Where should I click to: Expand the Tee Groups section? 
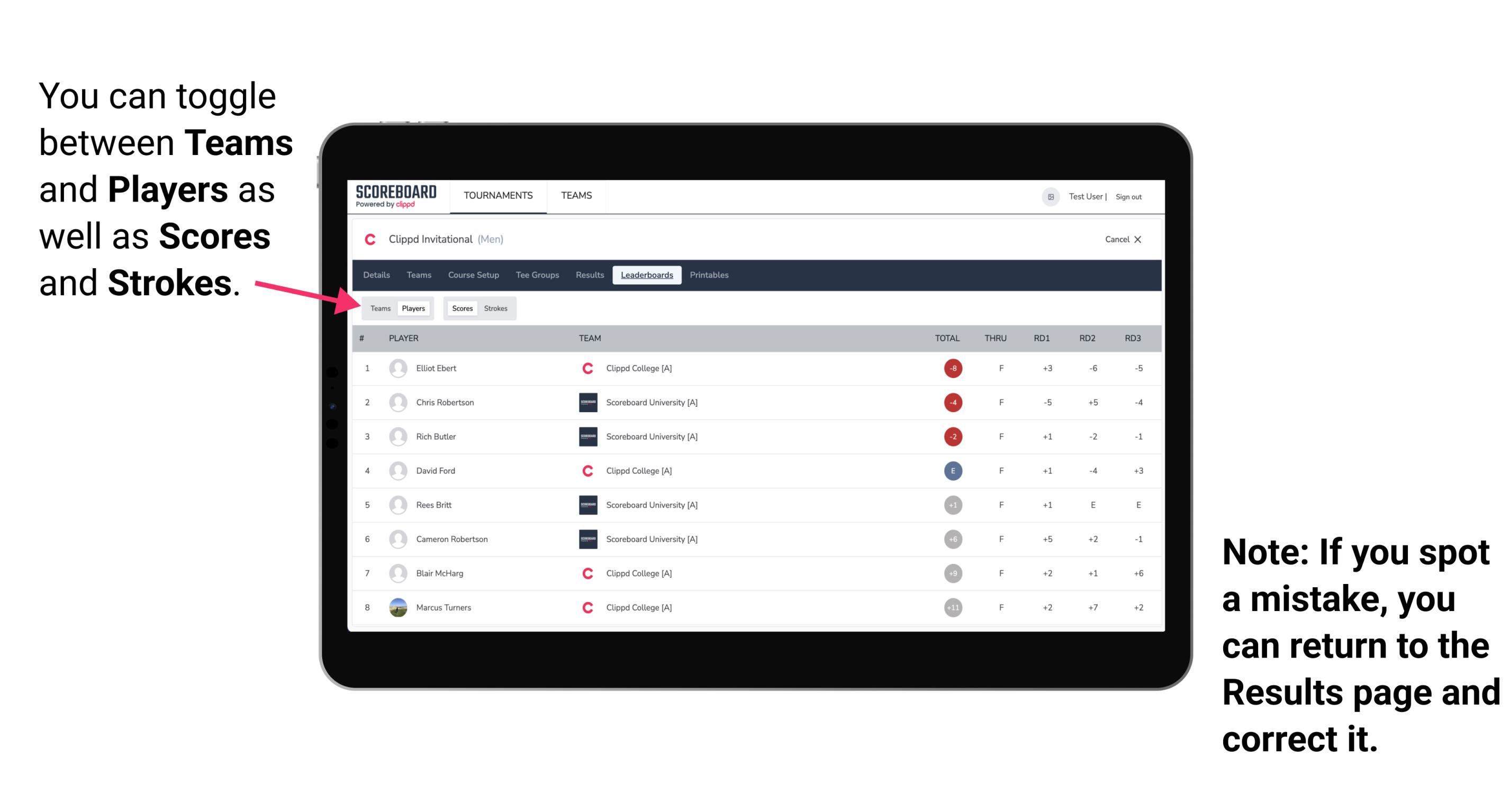[x=536, y=275]
